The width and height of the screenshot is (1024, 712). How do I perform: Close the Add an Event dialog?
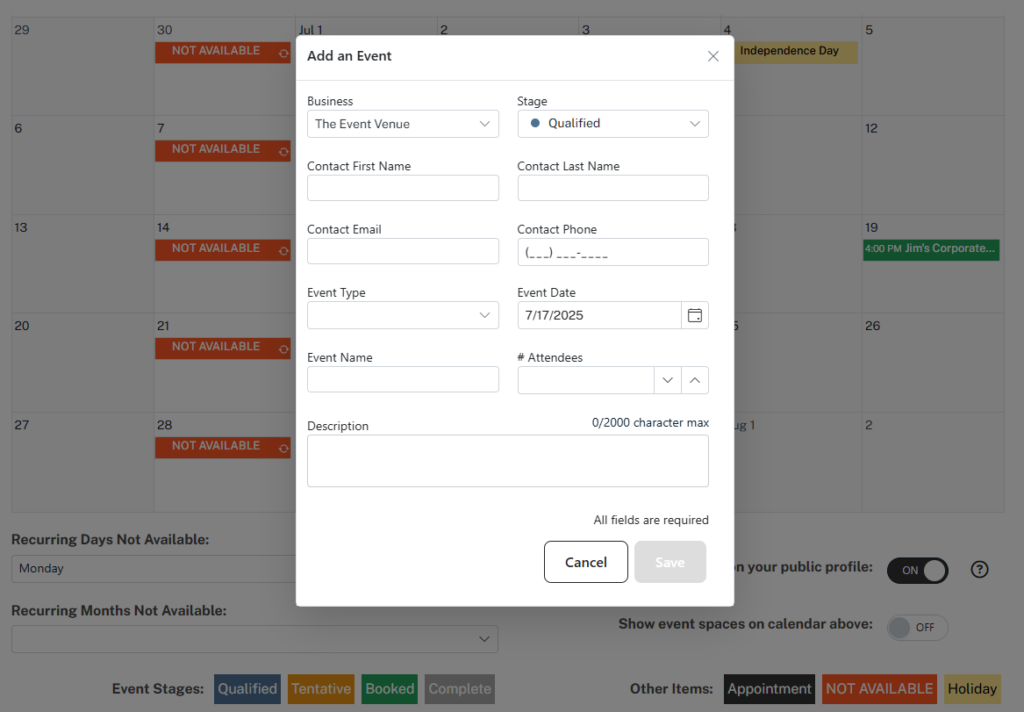click(x=713, y=56)
